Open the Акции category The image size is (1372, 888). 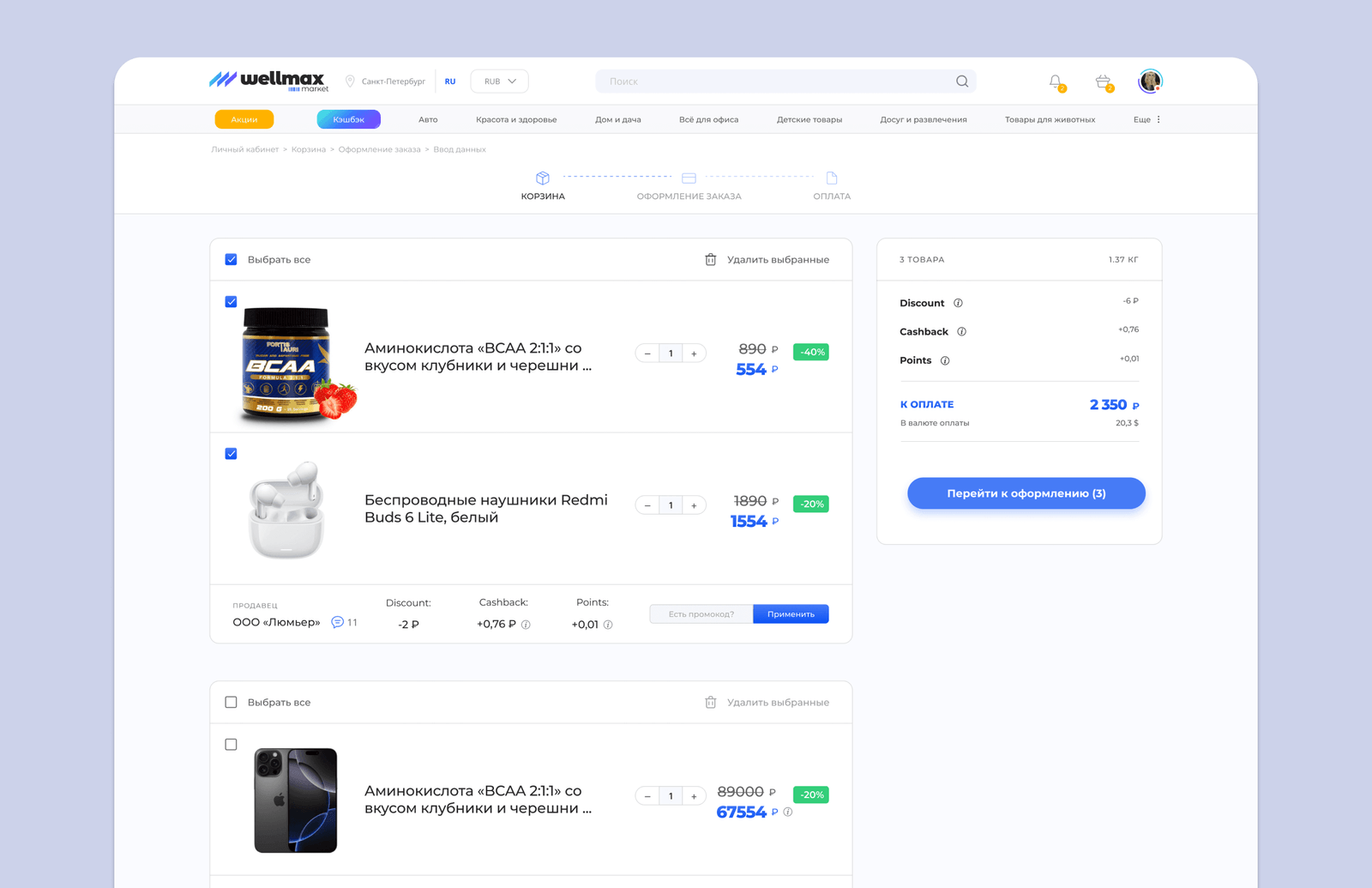coord(244,119)
